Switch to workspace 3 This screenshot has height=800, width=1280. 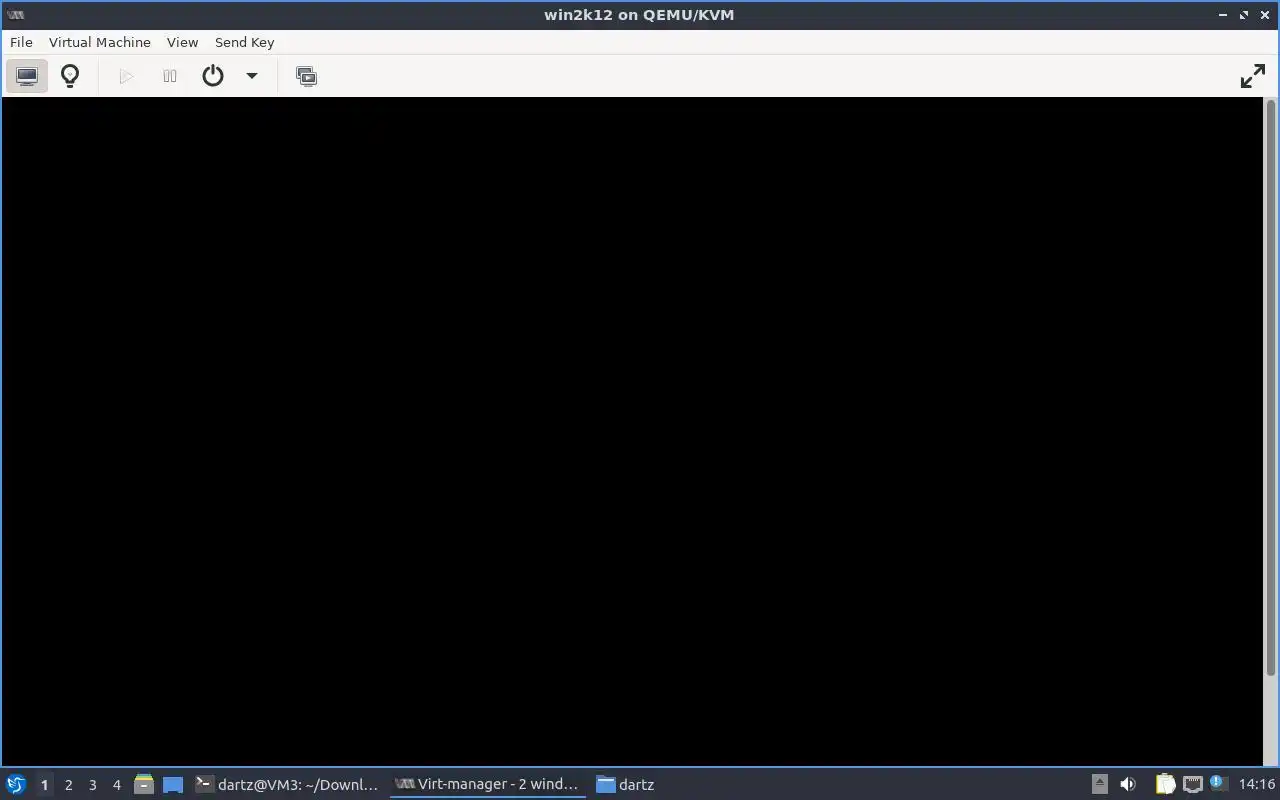pos(92,785)
